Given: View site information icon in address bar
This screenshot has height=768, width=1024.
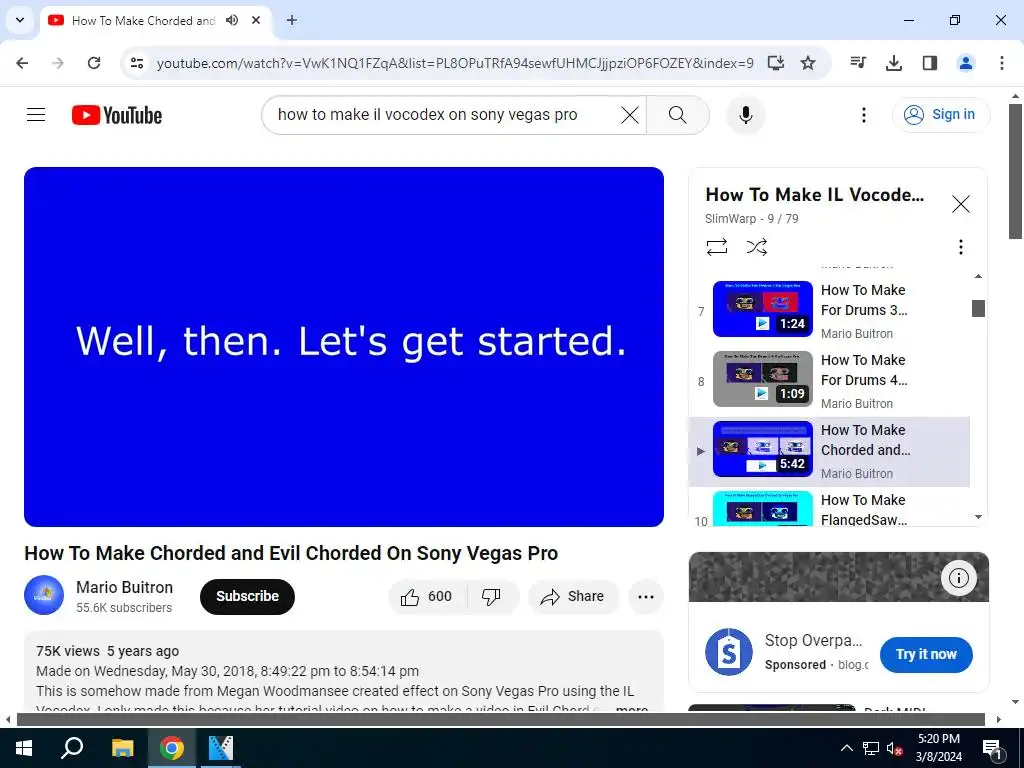Looking at the screenshot, I should coord(136,63).
